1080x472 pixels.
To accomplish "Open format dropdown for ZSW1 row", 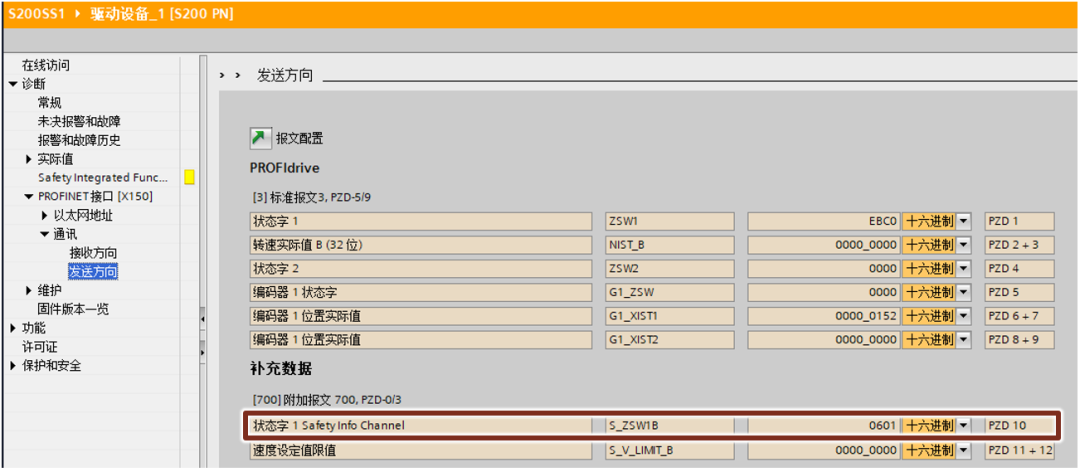I will 964,221.
